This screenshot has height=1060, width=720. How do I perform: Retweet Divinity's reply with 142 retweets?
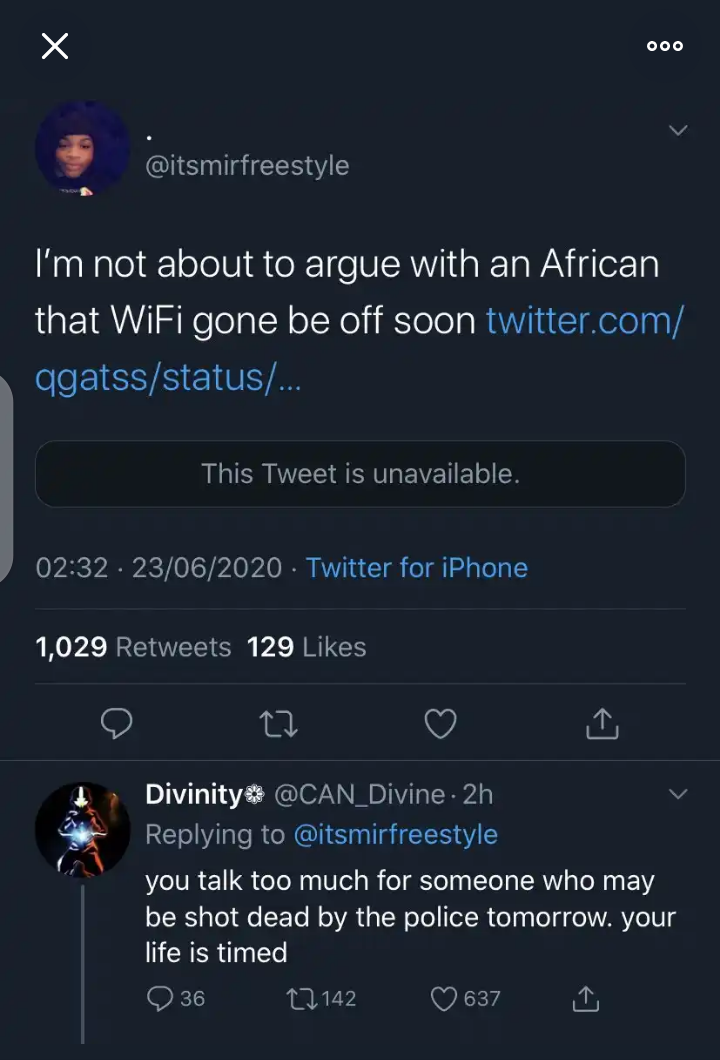[x=294, y=998]
